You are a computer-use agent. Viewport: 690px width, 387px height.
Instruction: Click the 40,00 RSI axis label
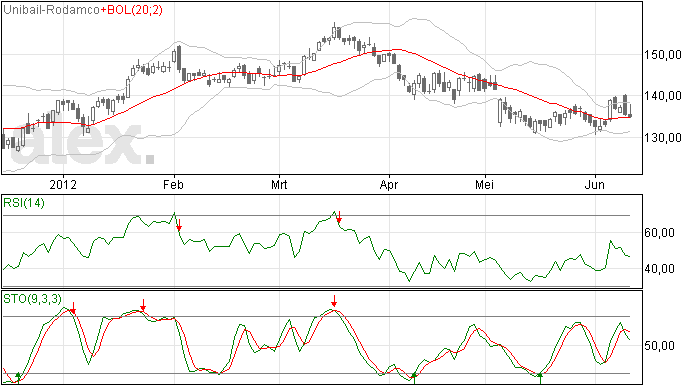pos(659,269)
